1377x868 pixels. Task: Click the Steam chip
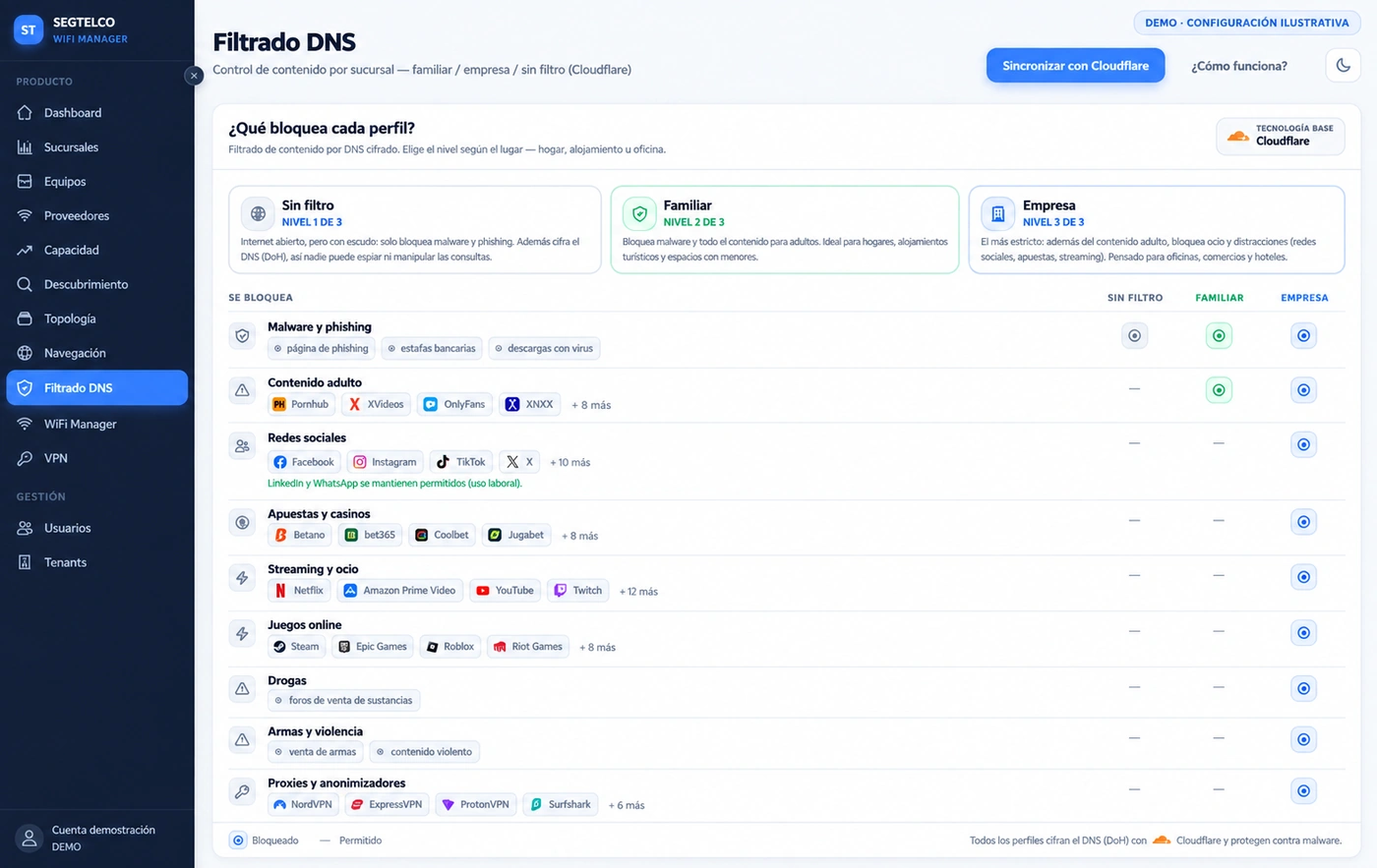297,647
